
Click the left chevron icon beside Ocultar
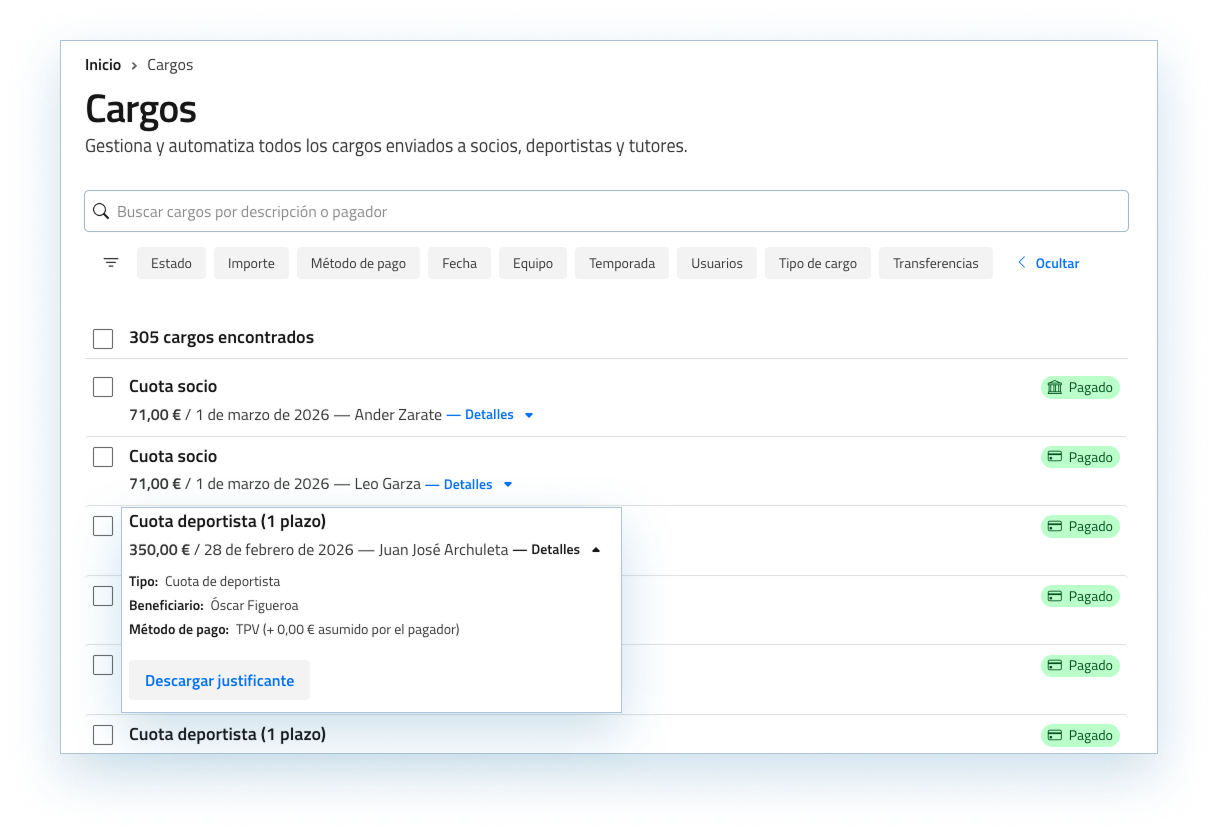(1021, 263)
